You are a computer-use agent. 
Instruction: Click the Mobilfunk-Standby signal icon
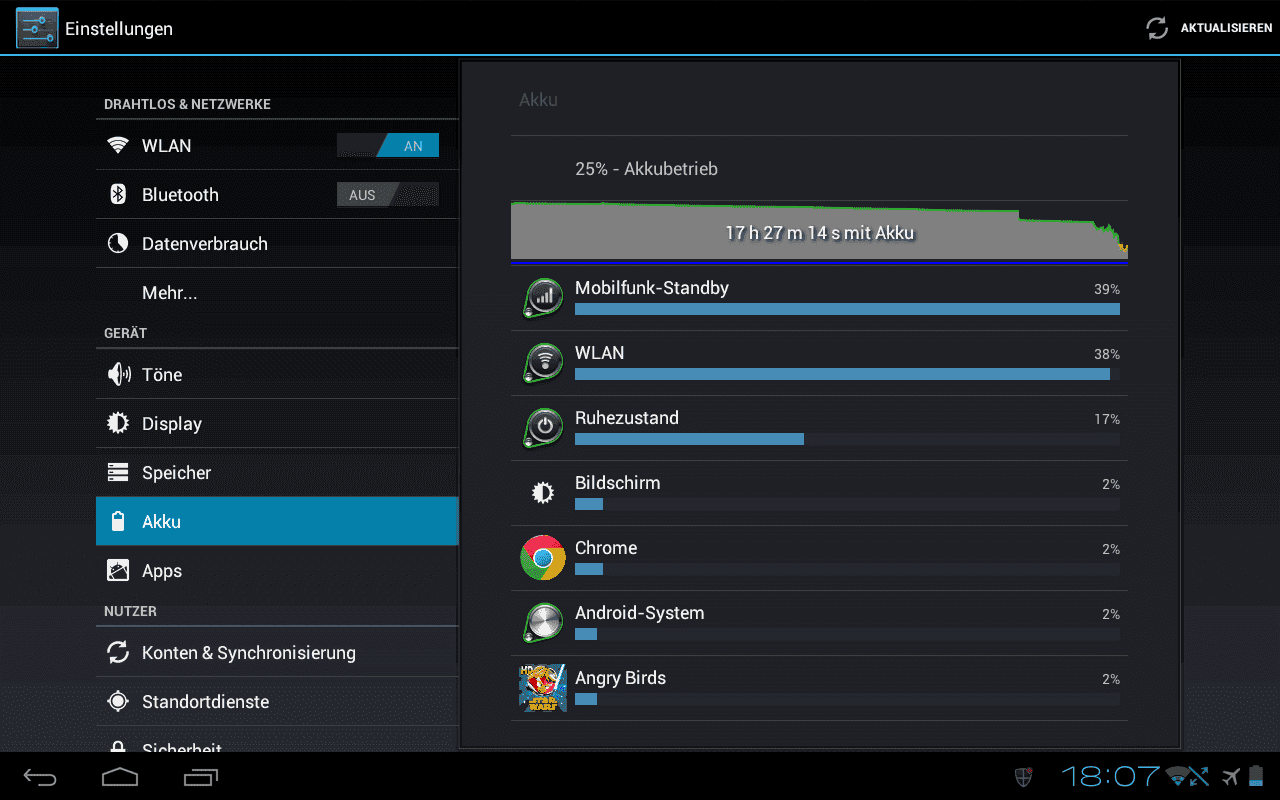pos(543,297)
